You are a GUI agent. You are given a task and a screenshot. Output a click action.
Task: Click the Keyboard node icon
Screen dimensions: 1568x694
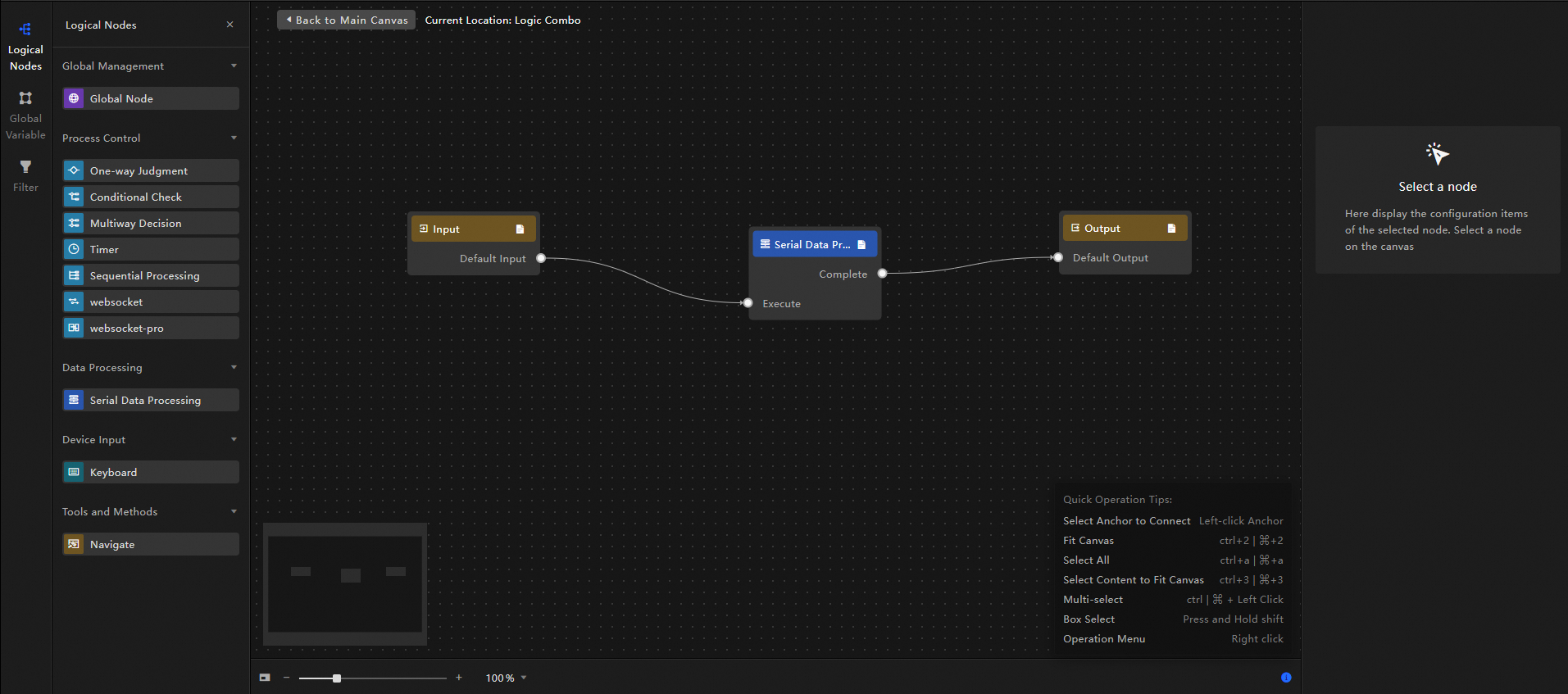(74, 472)
